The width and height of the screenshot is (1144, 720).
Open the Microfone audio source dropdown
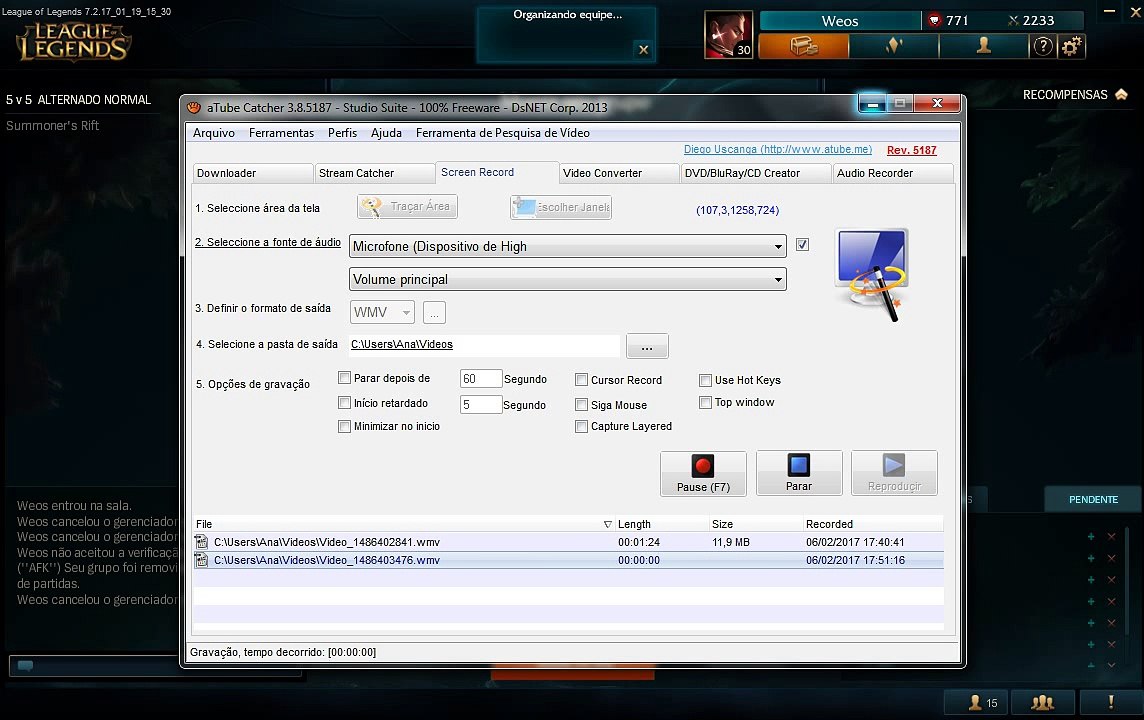point(568,247)
